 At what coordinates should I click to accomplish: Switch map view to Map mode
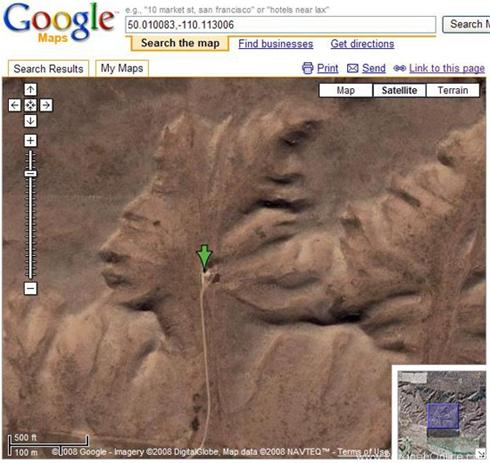click(x=346, y=90)
